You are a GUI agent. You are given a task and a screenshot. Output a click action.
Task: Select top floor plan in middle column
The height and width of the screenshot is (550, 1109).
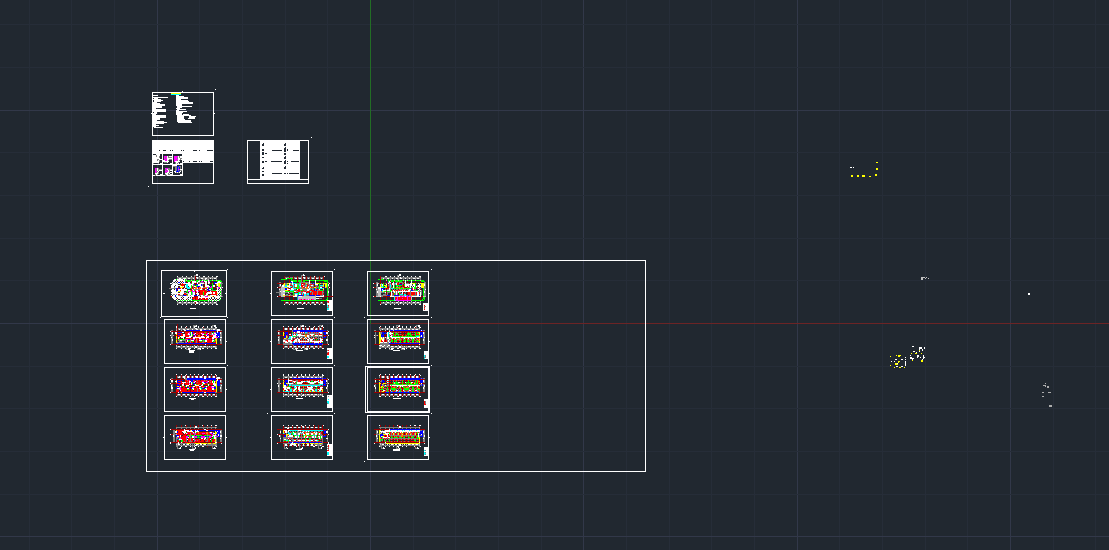point(302,292)
